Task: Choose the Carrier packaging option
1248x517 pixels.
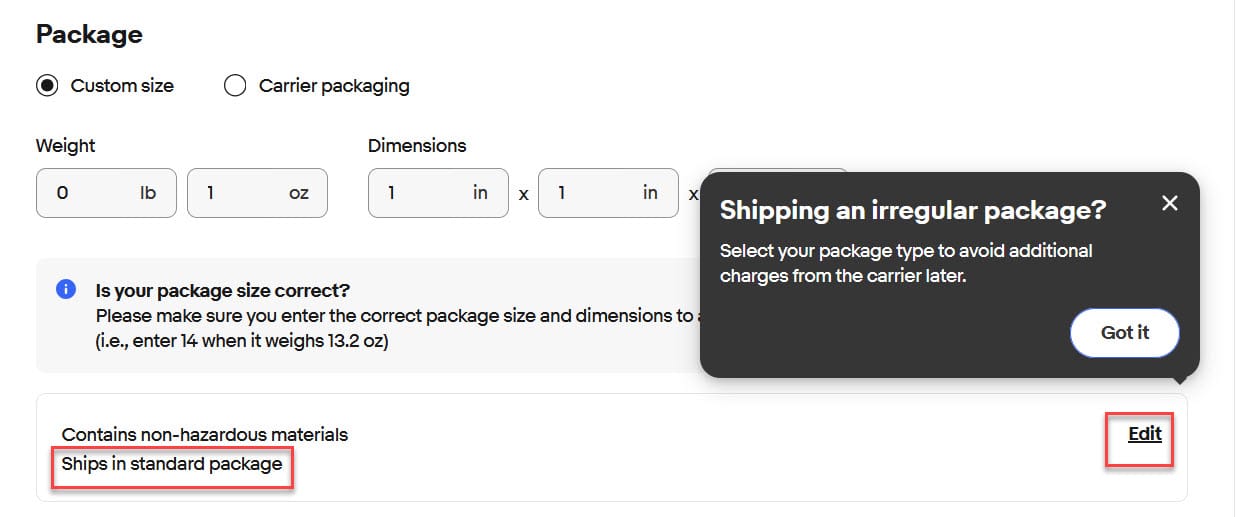Action: tap(236, 86)
